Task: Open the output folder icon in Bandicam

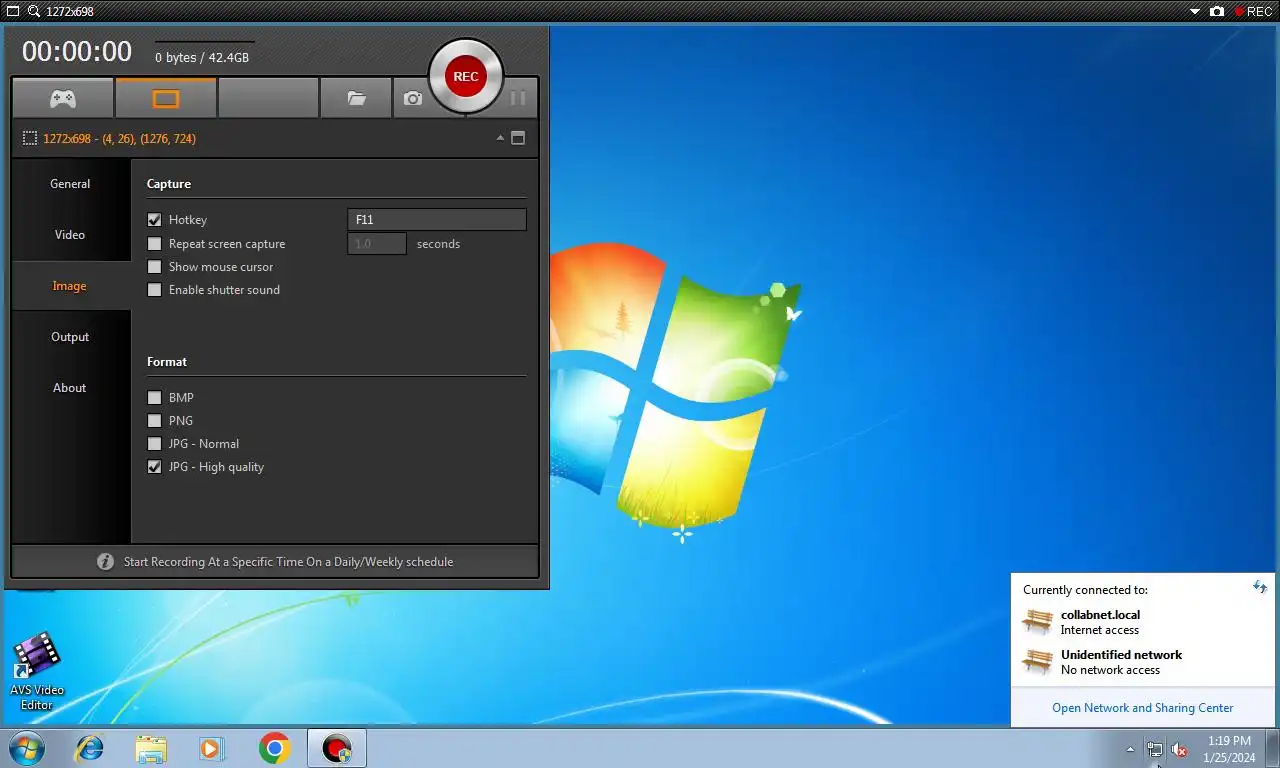Action: point(356,99)
